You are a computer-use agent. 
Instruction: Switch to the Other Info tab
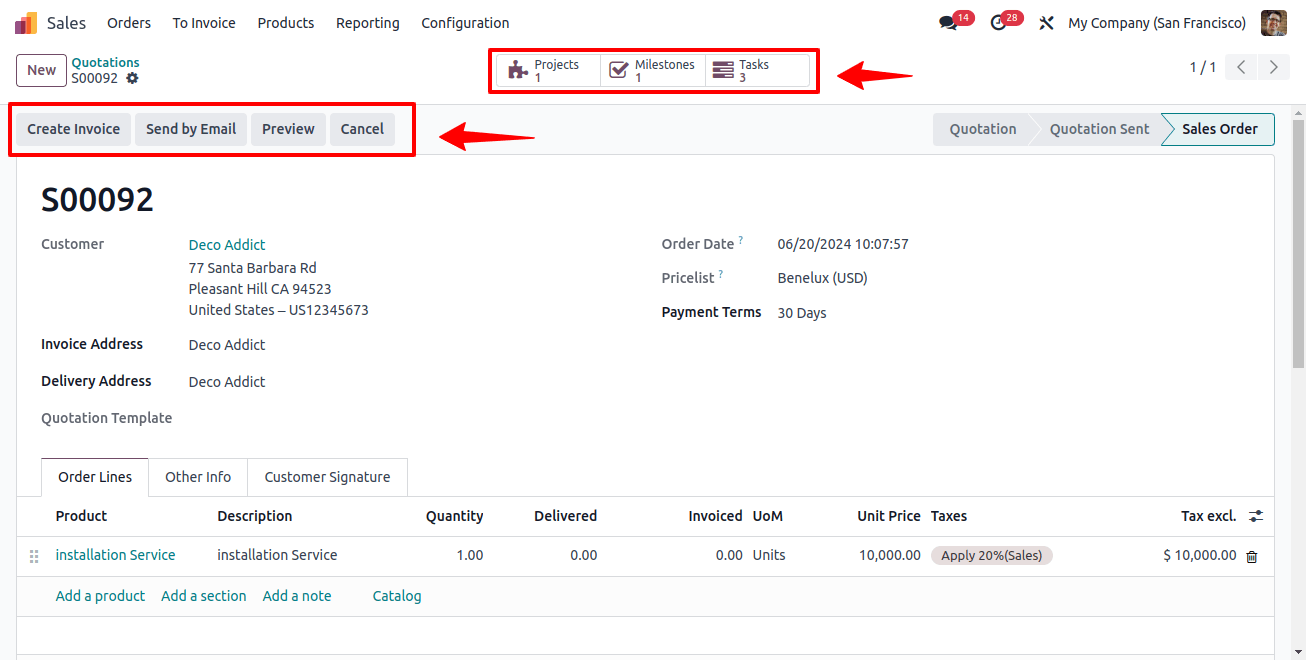coord(198,477)
